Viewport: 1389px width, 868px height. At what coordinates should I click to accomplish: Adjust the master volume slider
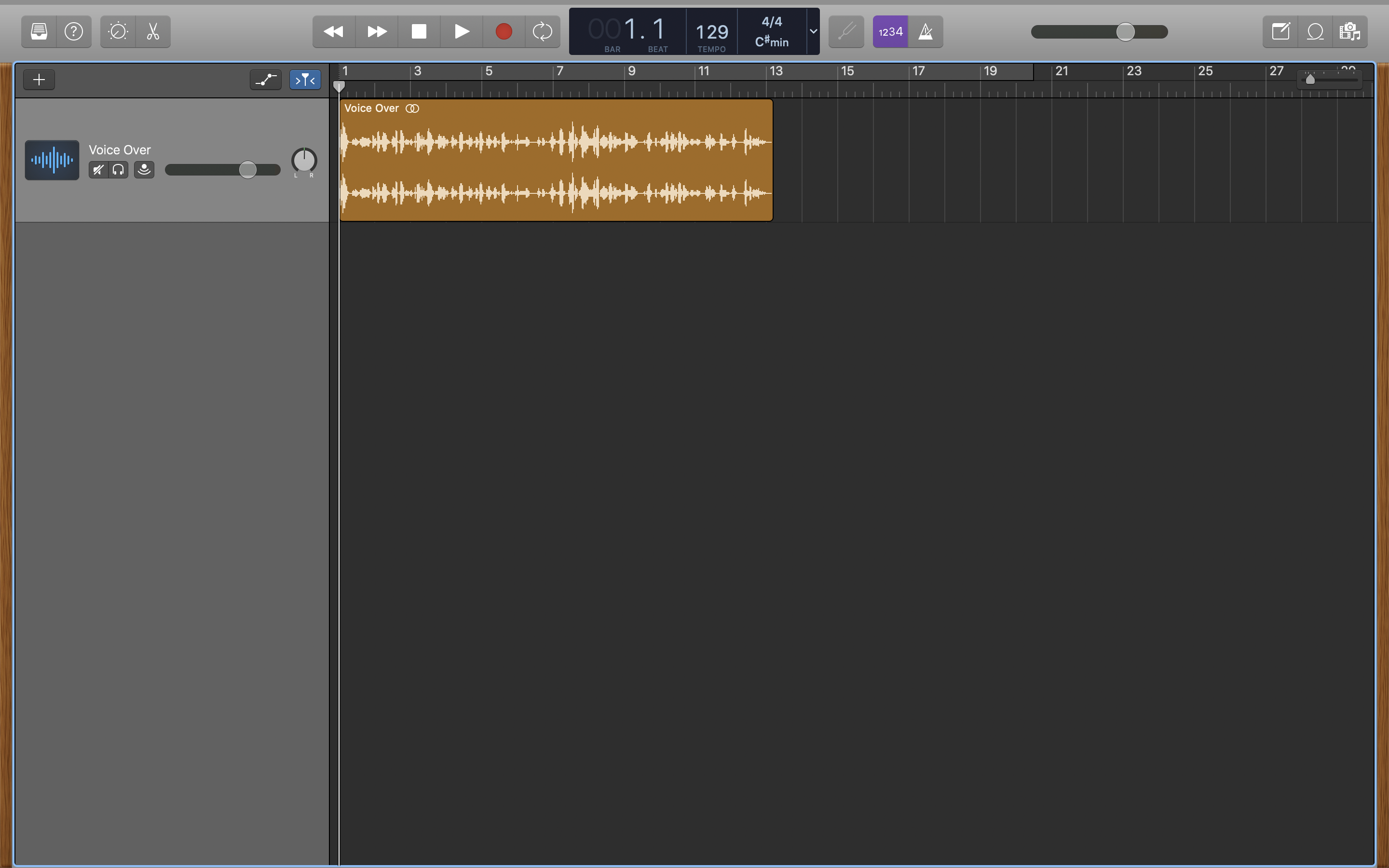pyautogui.click(x=1125, y=31)
